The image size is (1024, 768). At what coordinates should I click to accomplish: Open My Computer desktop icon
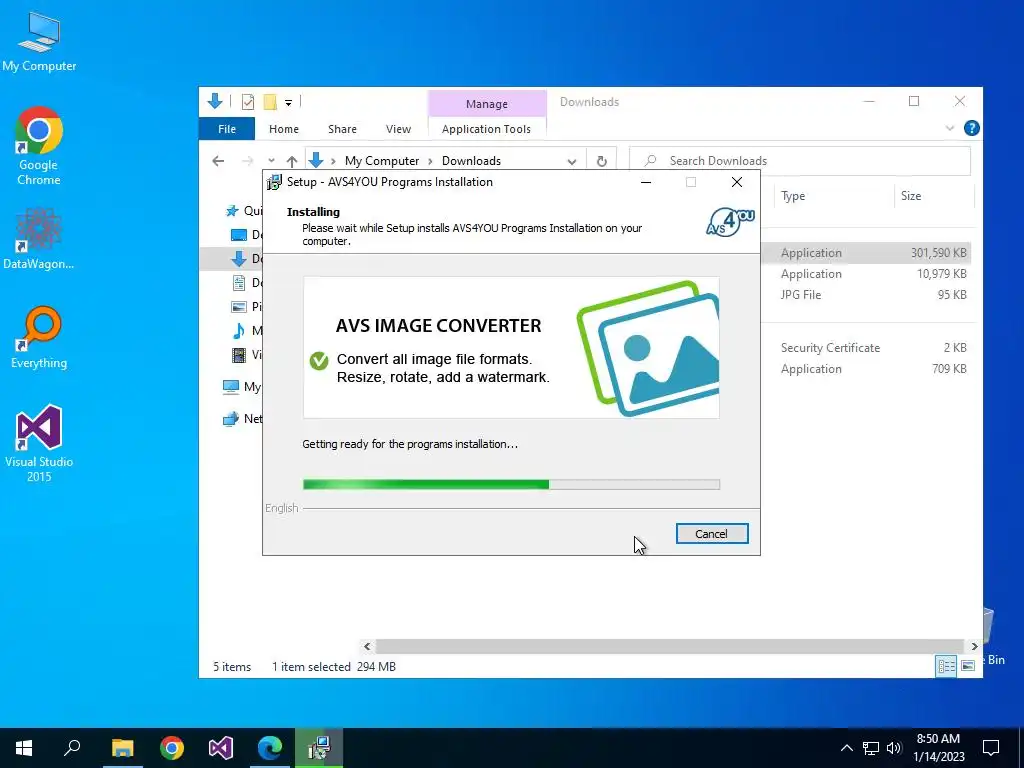39,40
